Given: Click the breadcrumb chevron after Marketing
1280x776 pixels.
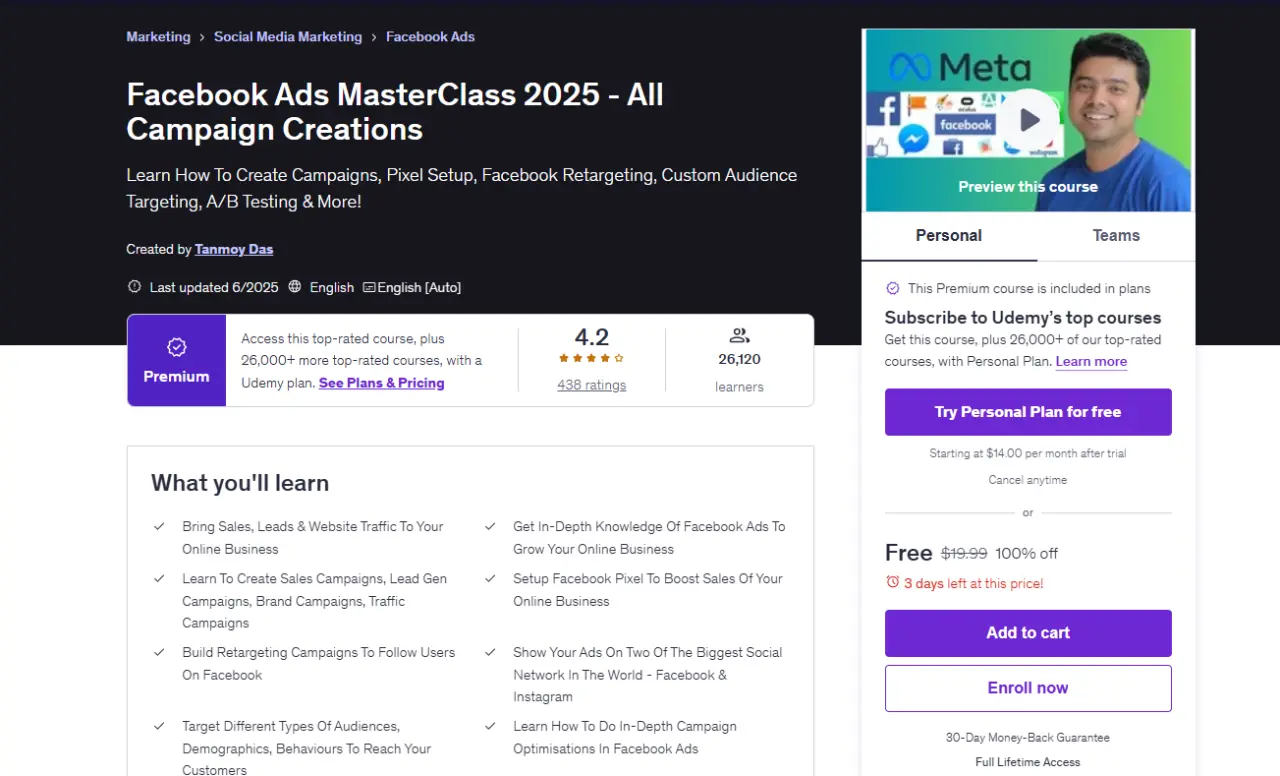Looking at the screenshot, I should 202,37.
